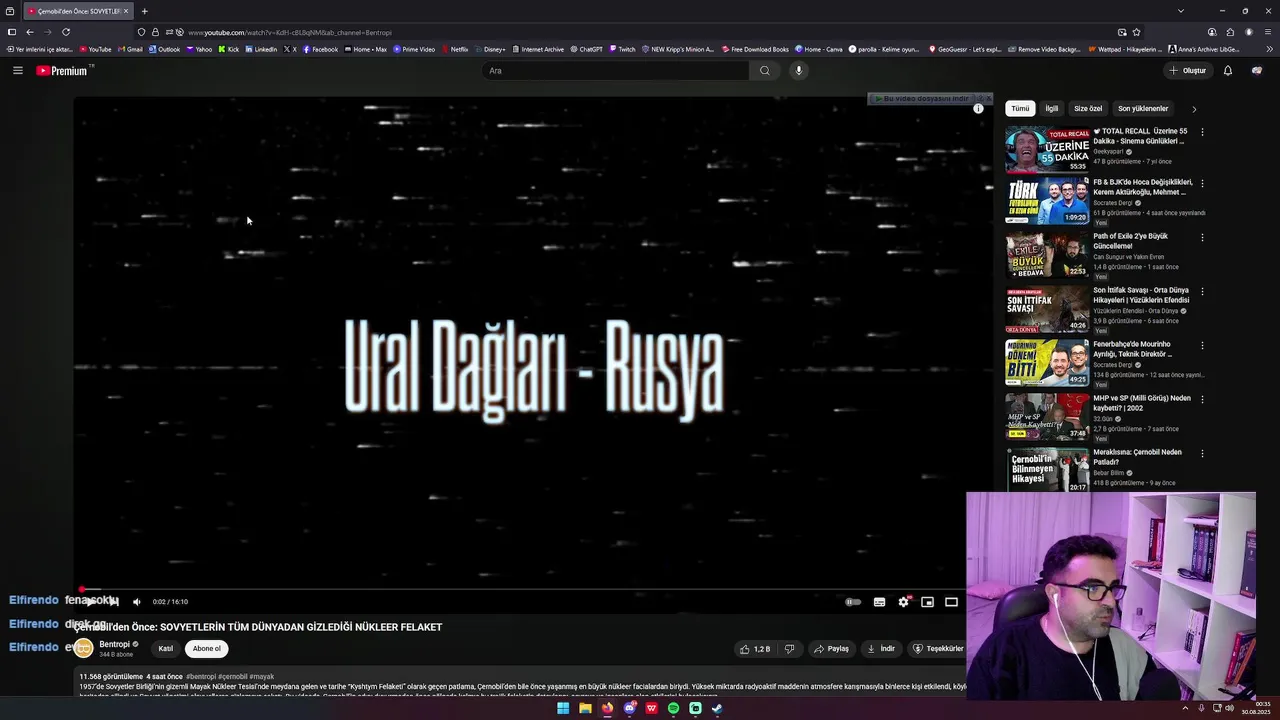Click the Teşekkürler thanks button

938,649
